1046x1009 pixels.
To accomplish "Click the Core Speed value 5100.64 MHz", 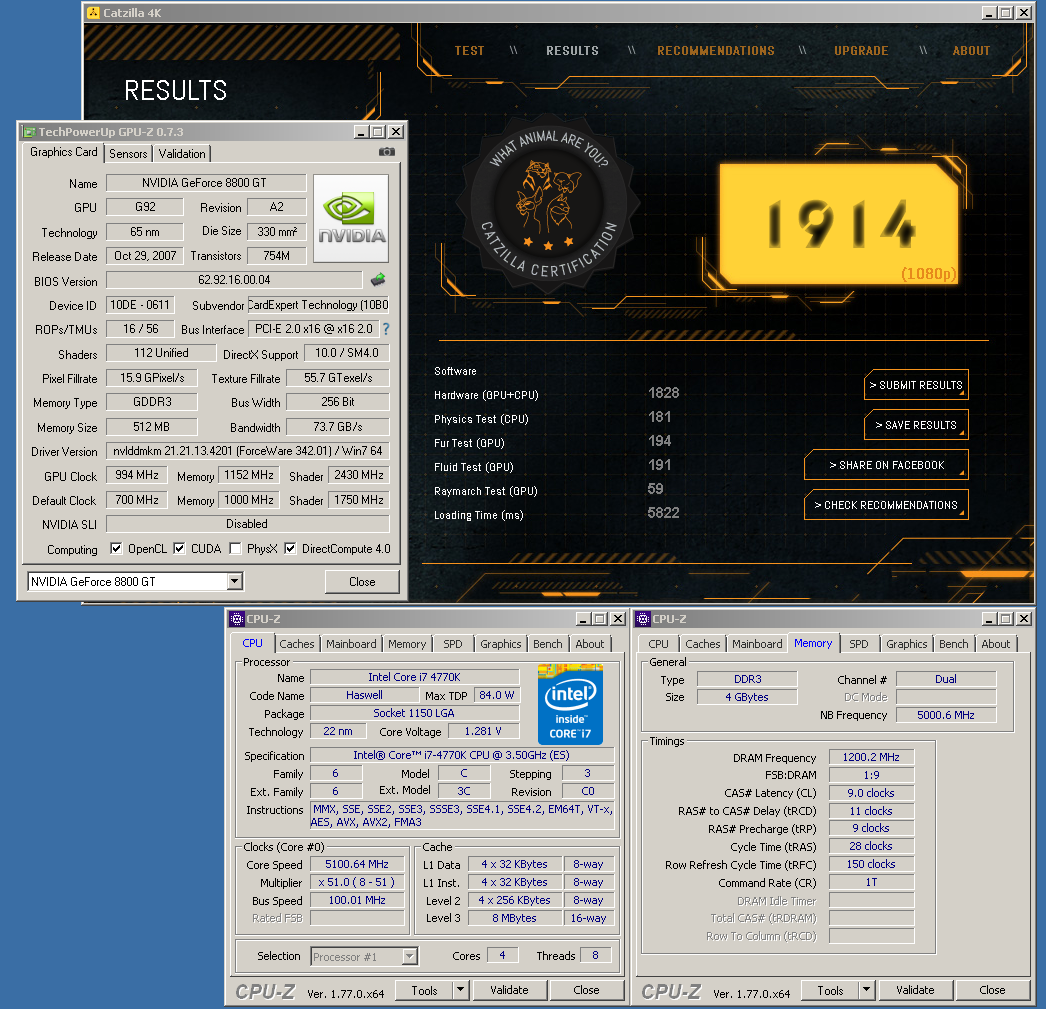I will 357,864.
